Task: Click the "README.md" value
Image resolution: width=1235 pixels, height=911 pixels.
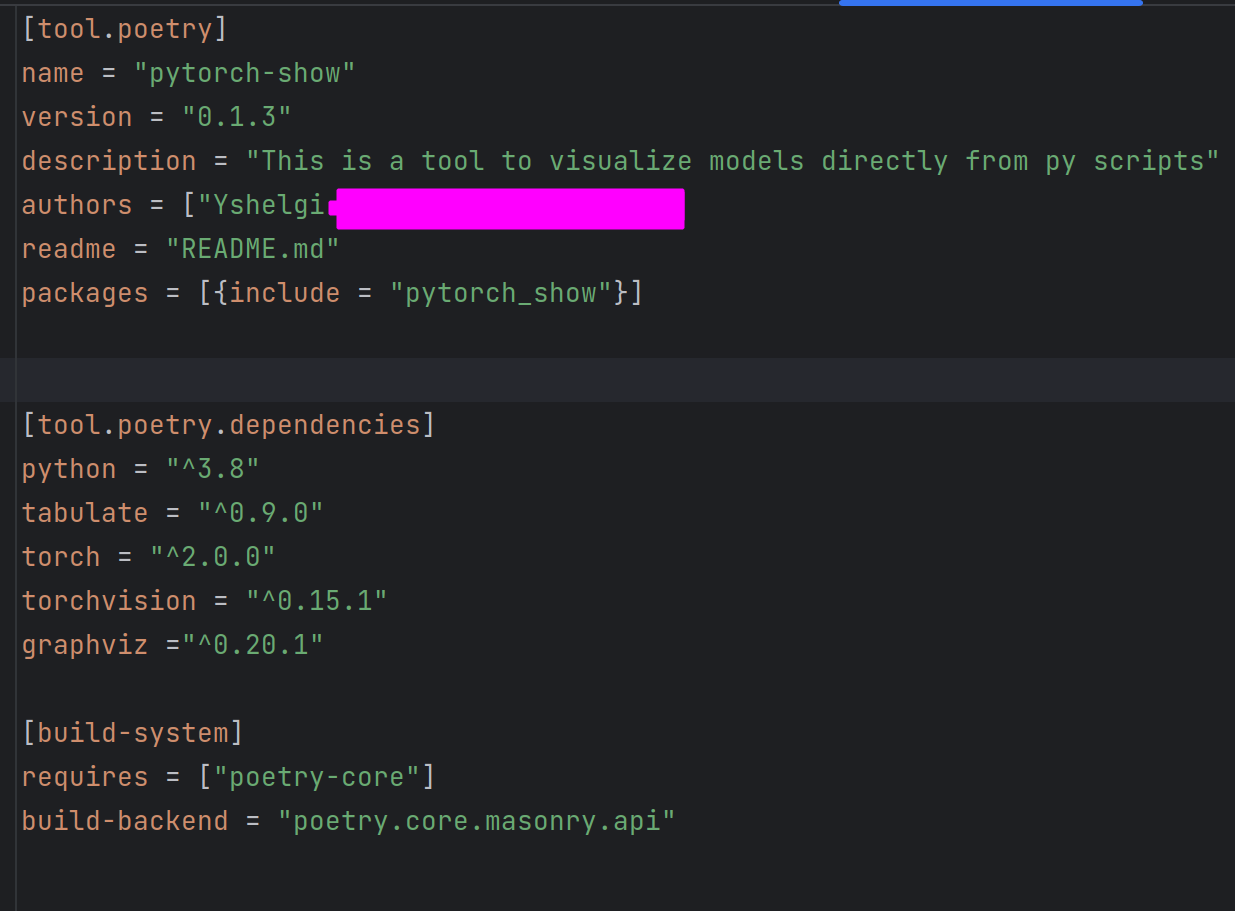Action: coord(253,249)
